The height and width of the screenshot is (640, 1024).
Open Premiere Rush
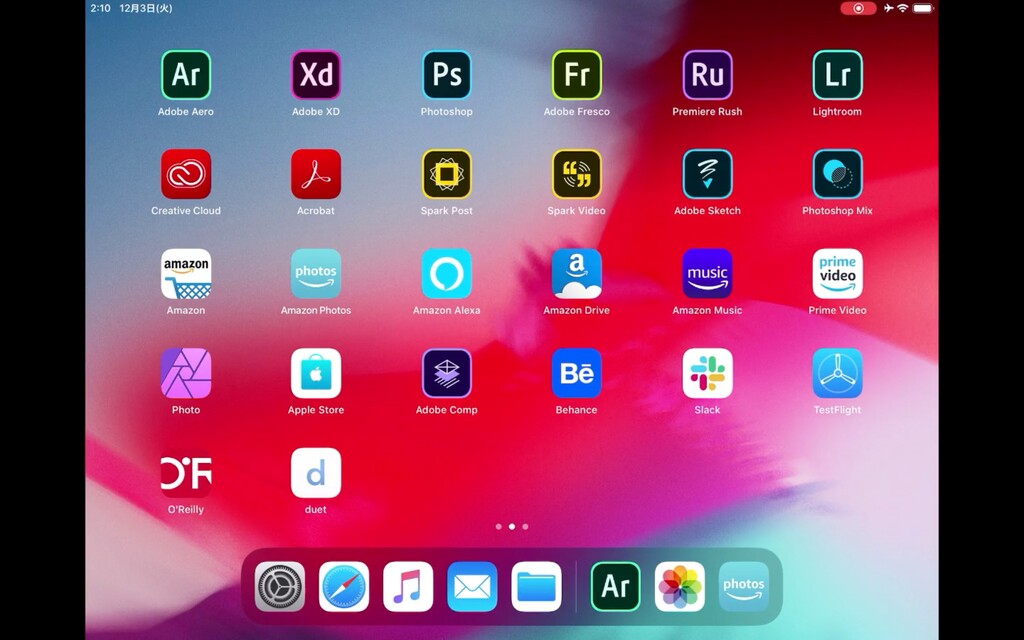(x=707, y=74)
